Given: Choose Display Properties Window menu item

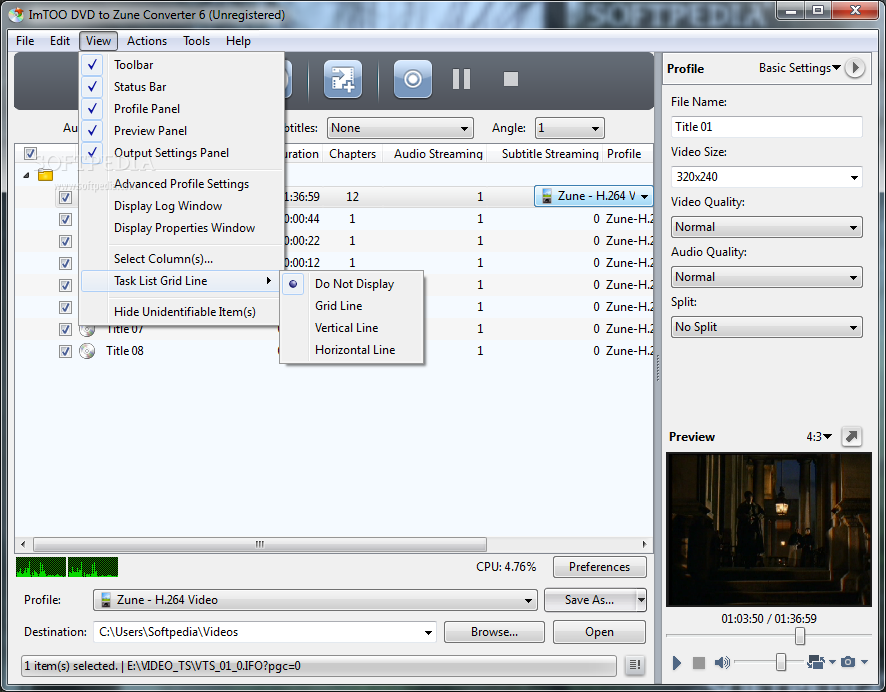Looking at the screenshot, I should tap(181, 228).
